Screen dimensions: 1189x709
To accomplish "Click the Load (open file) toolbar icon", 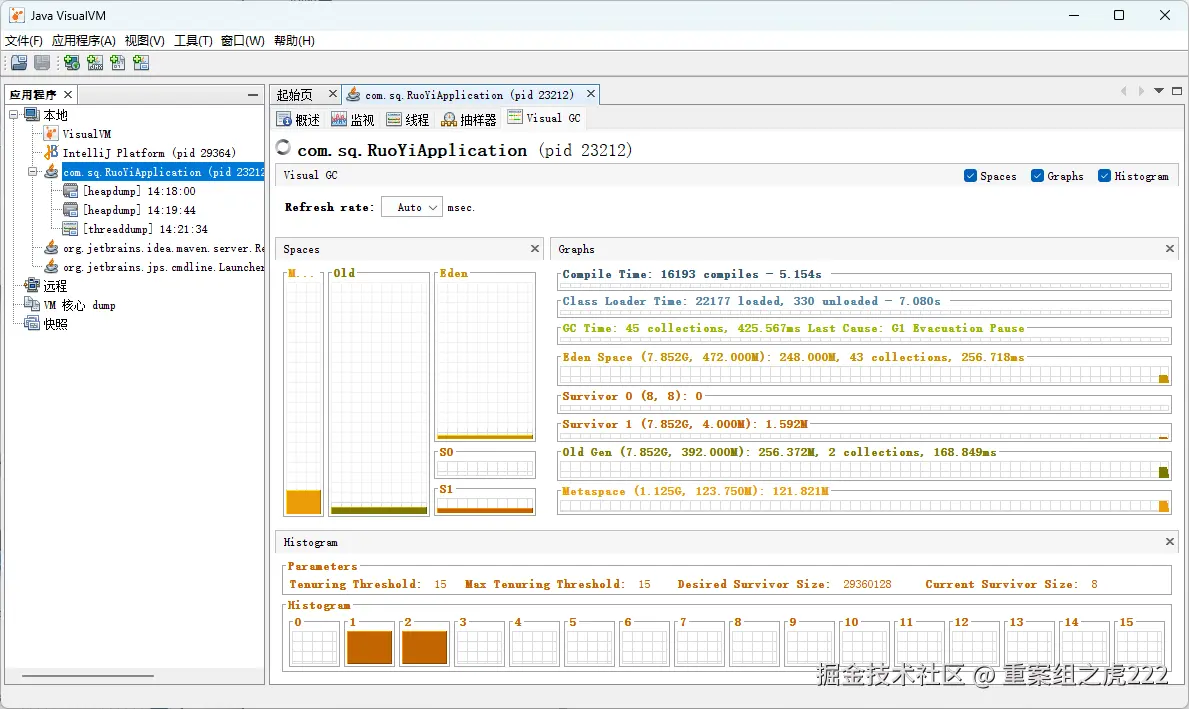I will 19,63.
